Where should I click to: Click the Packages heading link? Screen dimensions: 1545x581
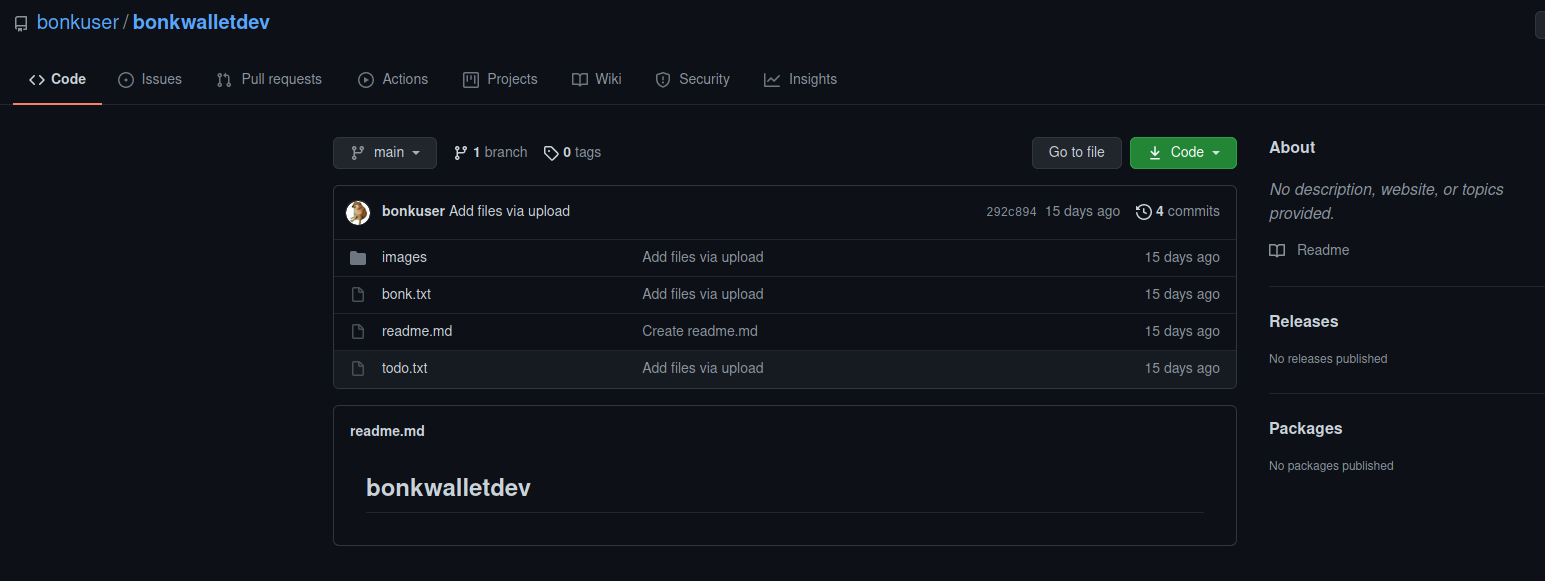tap(1305, 428)
